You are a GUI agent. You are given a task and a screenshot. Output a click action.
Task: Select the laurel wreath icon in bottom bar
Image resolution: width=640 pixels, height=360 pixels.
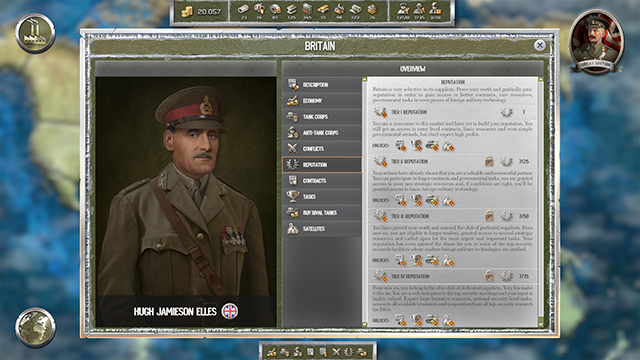(x=349, y=352)
